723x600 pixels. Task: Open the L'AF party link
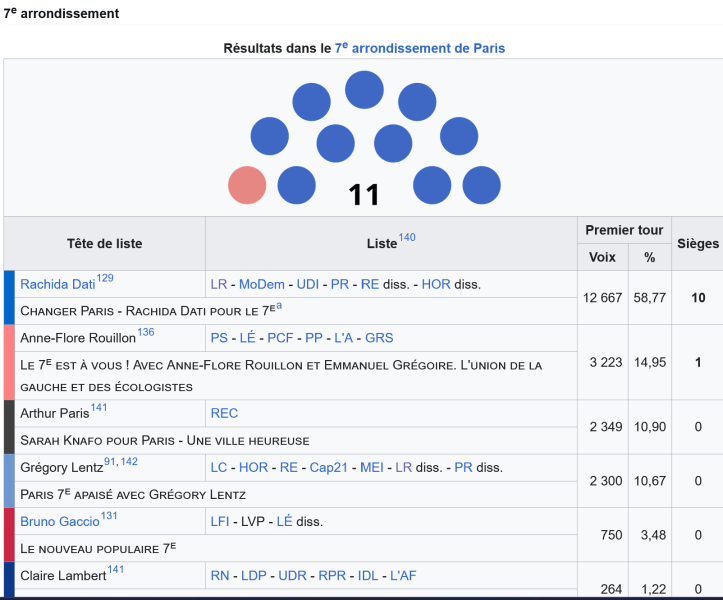[403, 575]
